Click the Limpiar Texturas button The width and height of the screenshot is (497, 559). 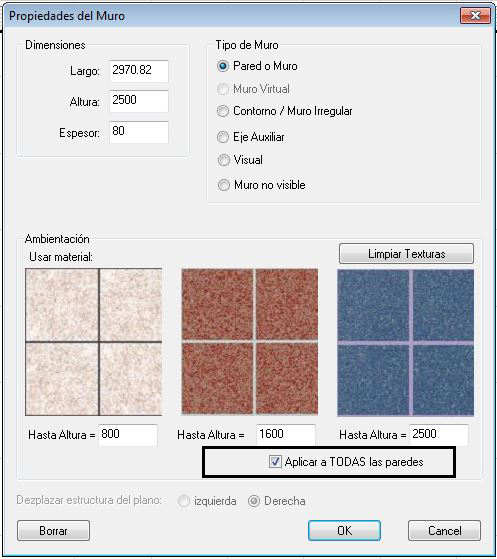click(406, 254)
